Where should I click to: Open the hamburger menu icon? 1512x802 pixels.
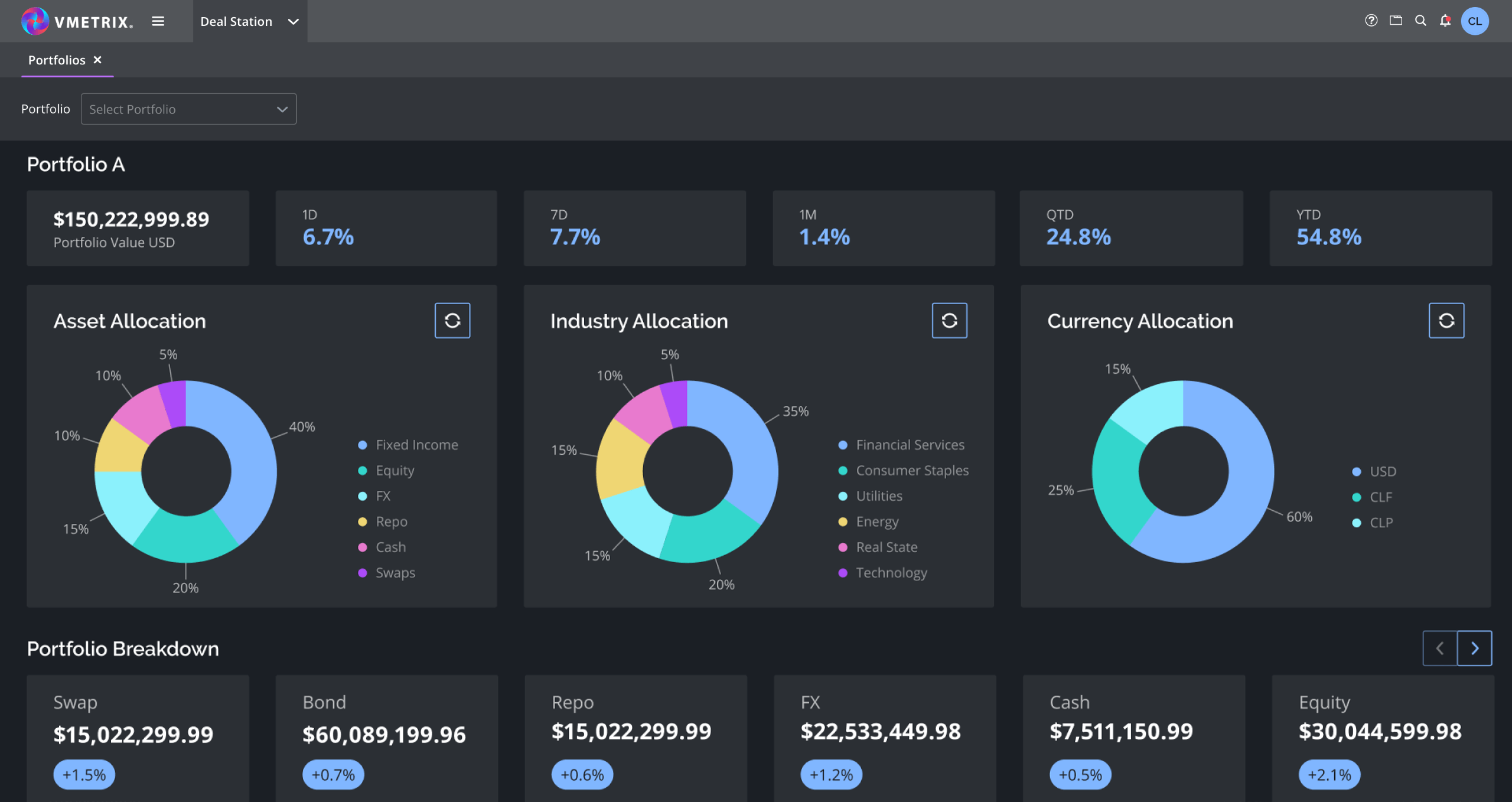tap(158, 21)
